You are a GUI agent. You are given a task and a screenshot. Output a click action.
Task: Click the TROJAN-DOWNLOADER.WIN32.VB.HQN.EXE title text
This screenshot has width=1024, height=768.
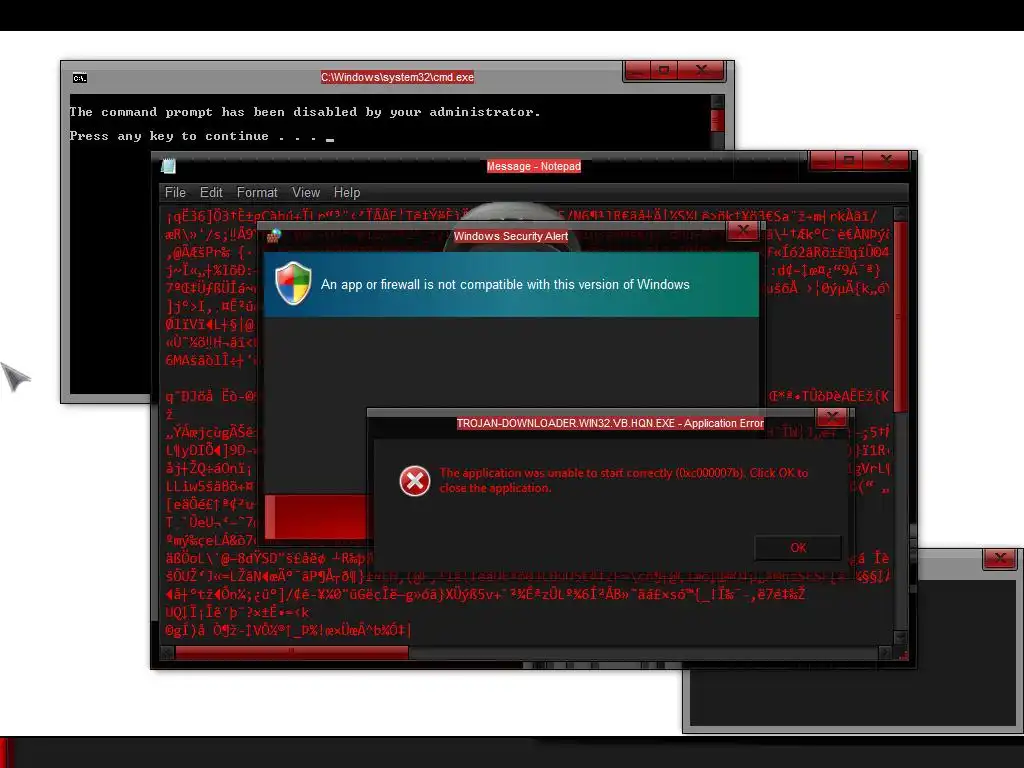[x=610, y=423]
